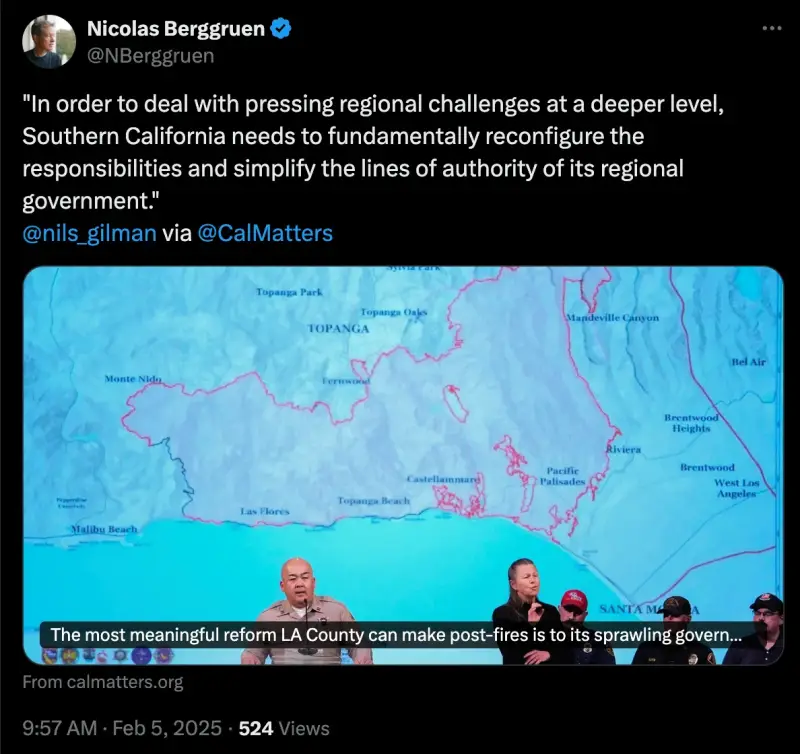Open the Nicolas Berggruen display name
800x754 pixels.
tap(176, 29)
